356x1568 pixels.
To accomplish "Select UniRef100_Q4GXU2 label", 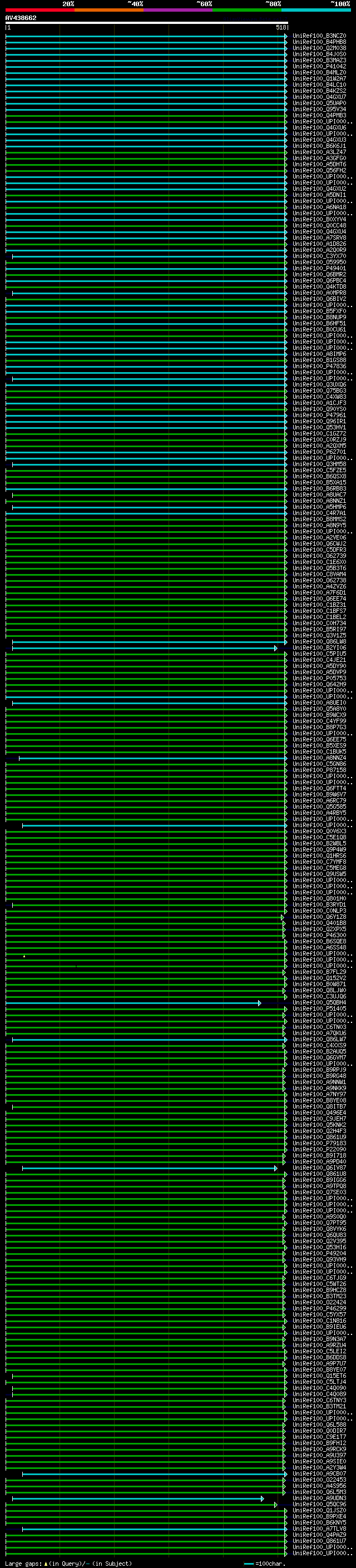I will [x=319, y=189].
